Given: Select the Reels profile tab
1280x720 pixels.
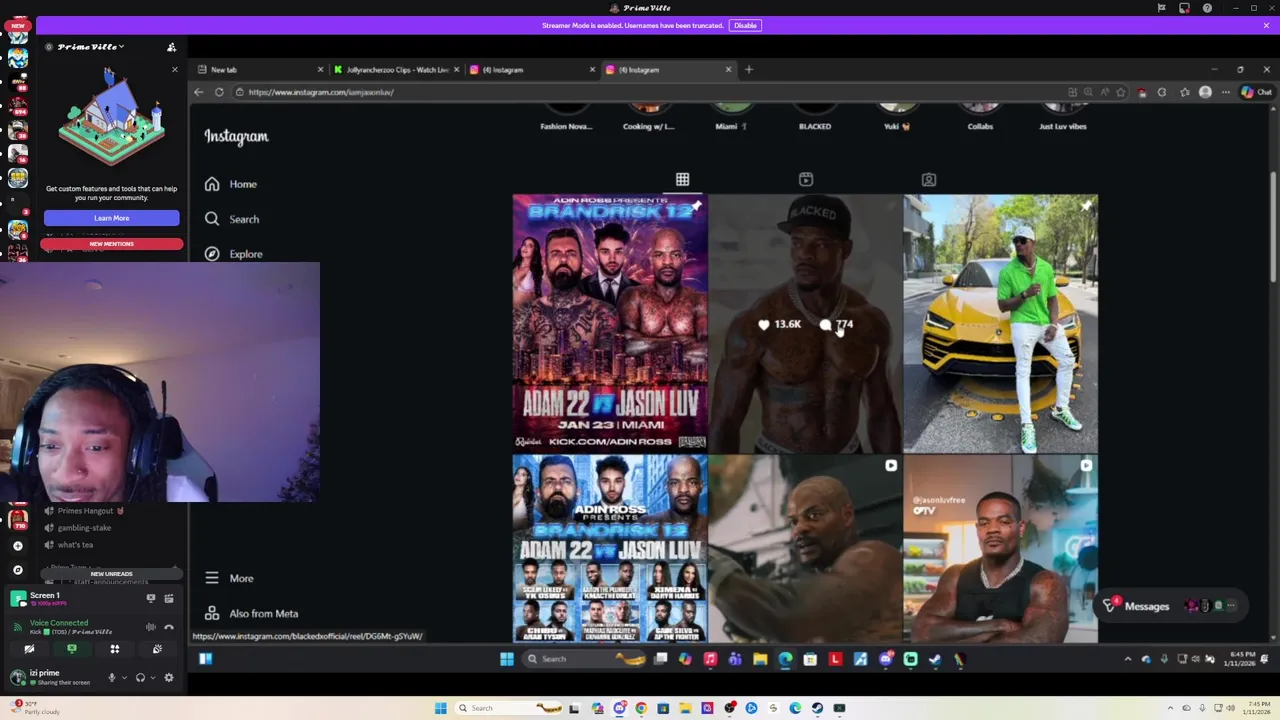Looking at the screenshot, I should click(x=806, y=179).
